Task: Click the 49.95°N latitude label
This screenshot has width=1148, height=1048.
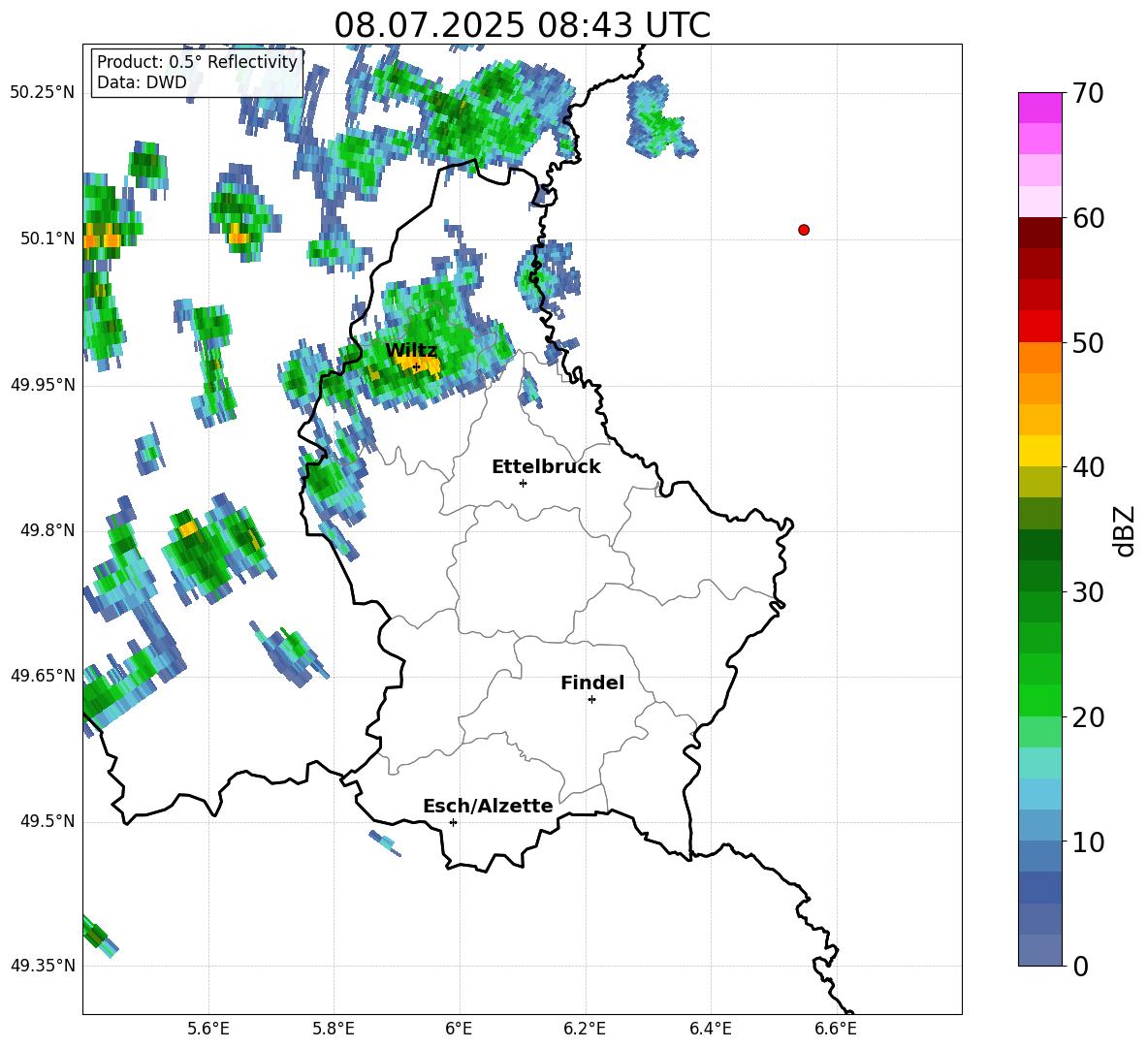Action: pyautogui.click(x=43, y=385)
